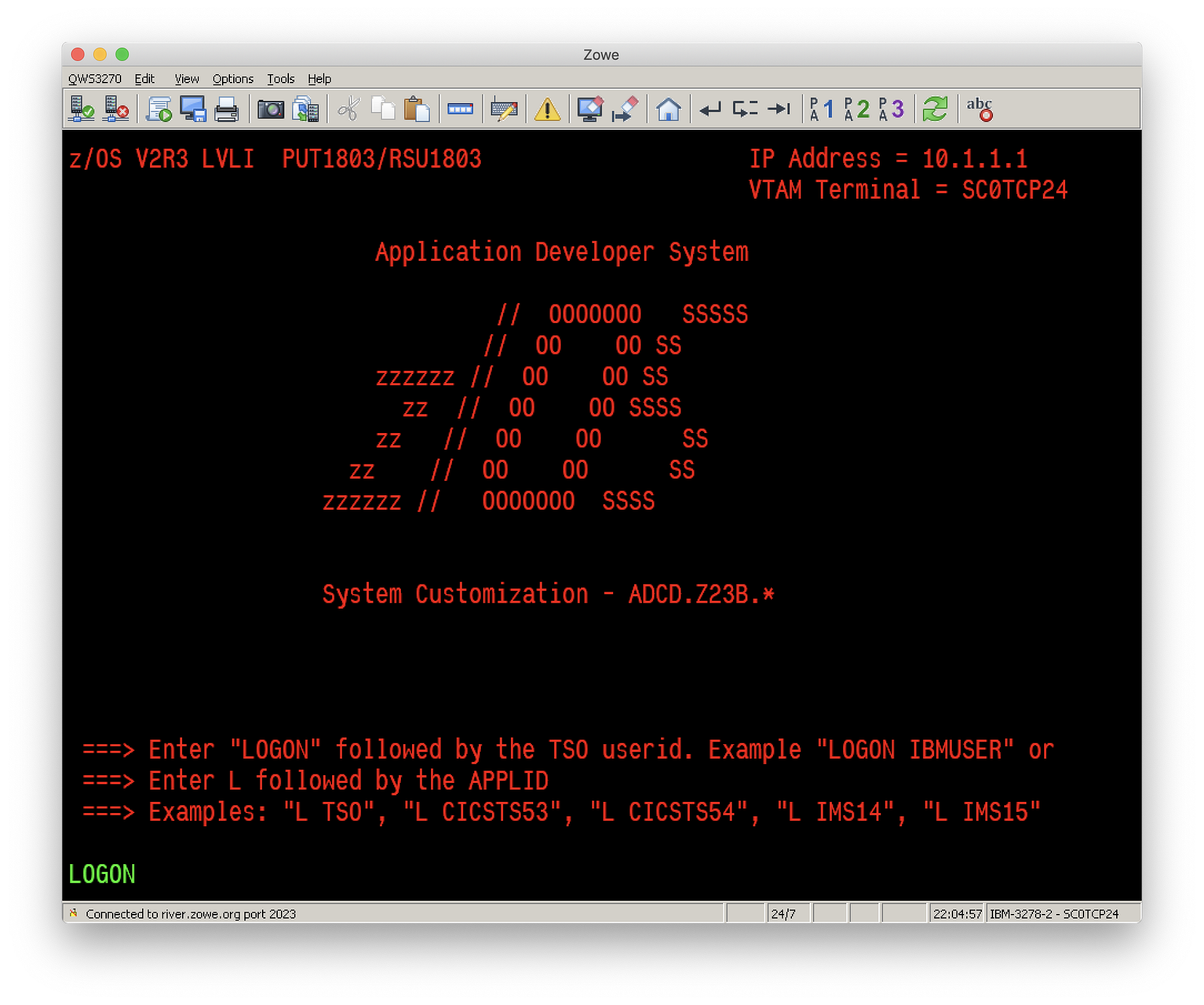This screenshot has width=1204, height=1005.
Task: Open the Edit menu
Action: 145,79
